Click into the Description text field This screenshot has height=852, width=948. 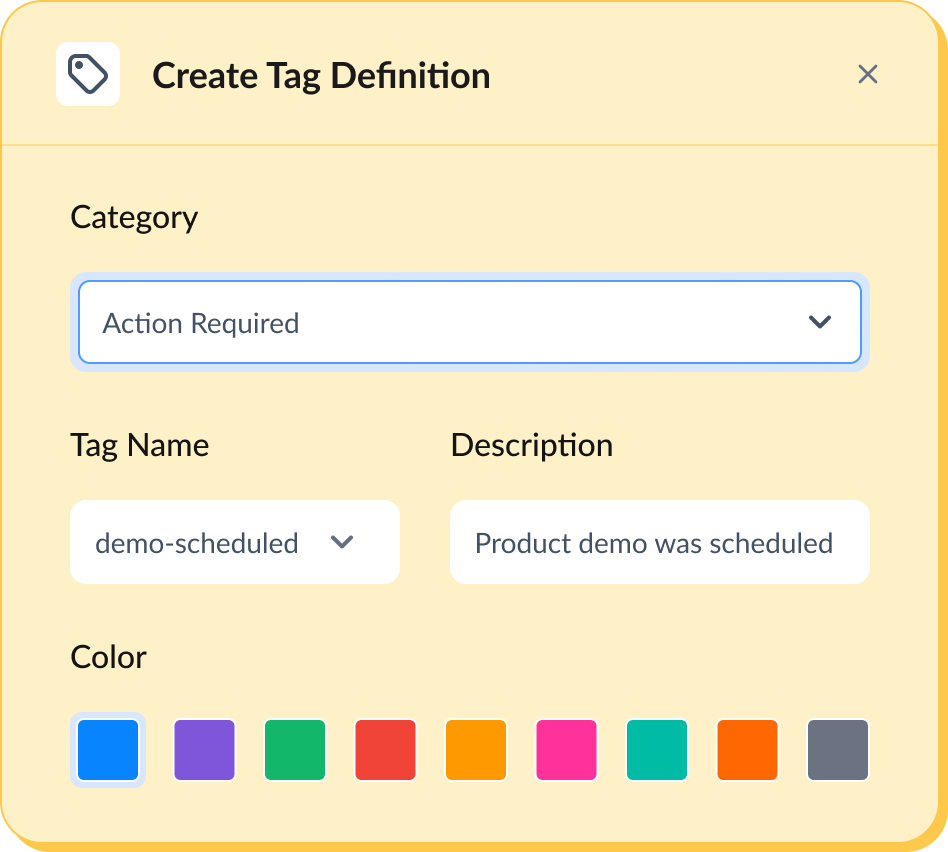point(659,543)
